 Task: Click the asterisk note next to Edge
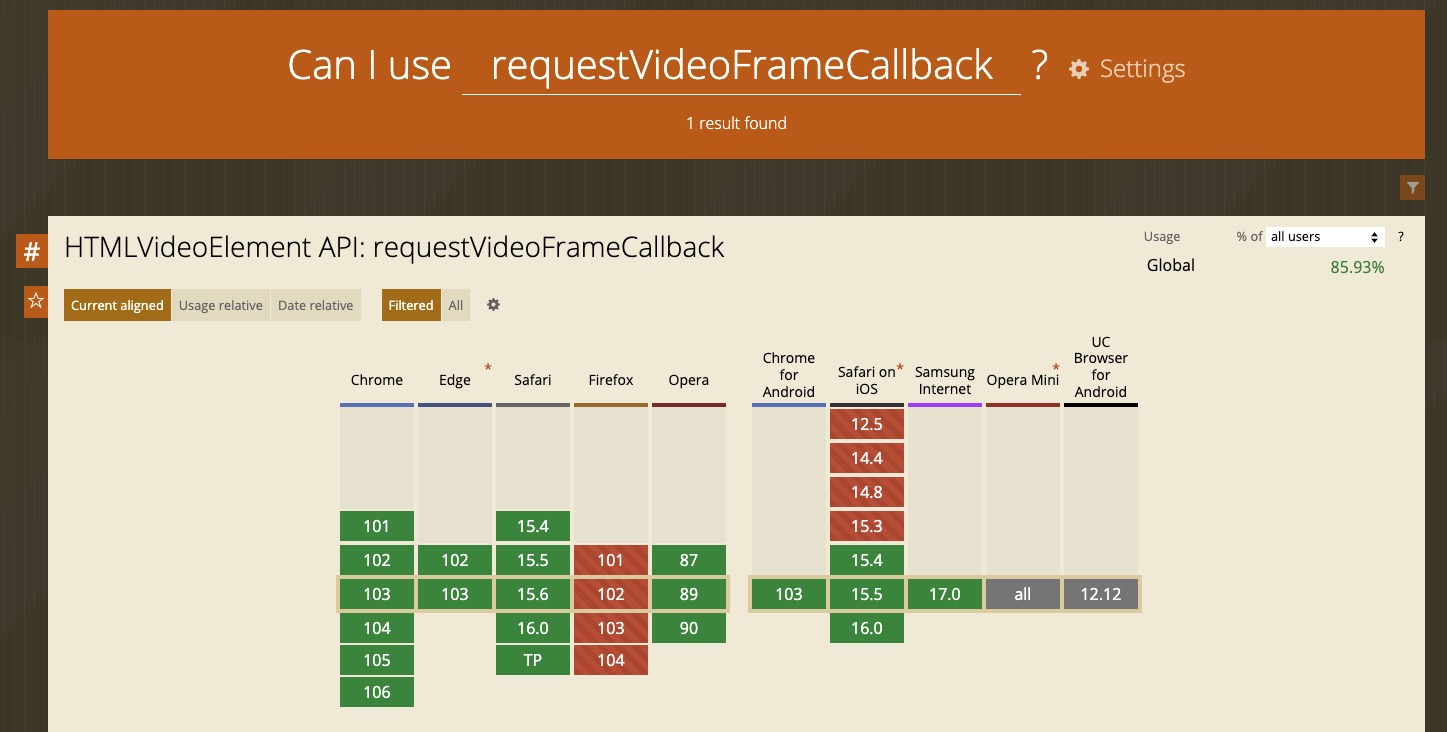[488, 368]
